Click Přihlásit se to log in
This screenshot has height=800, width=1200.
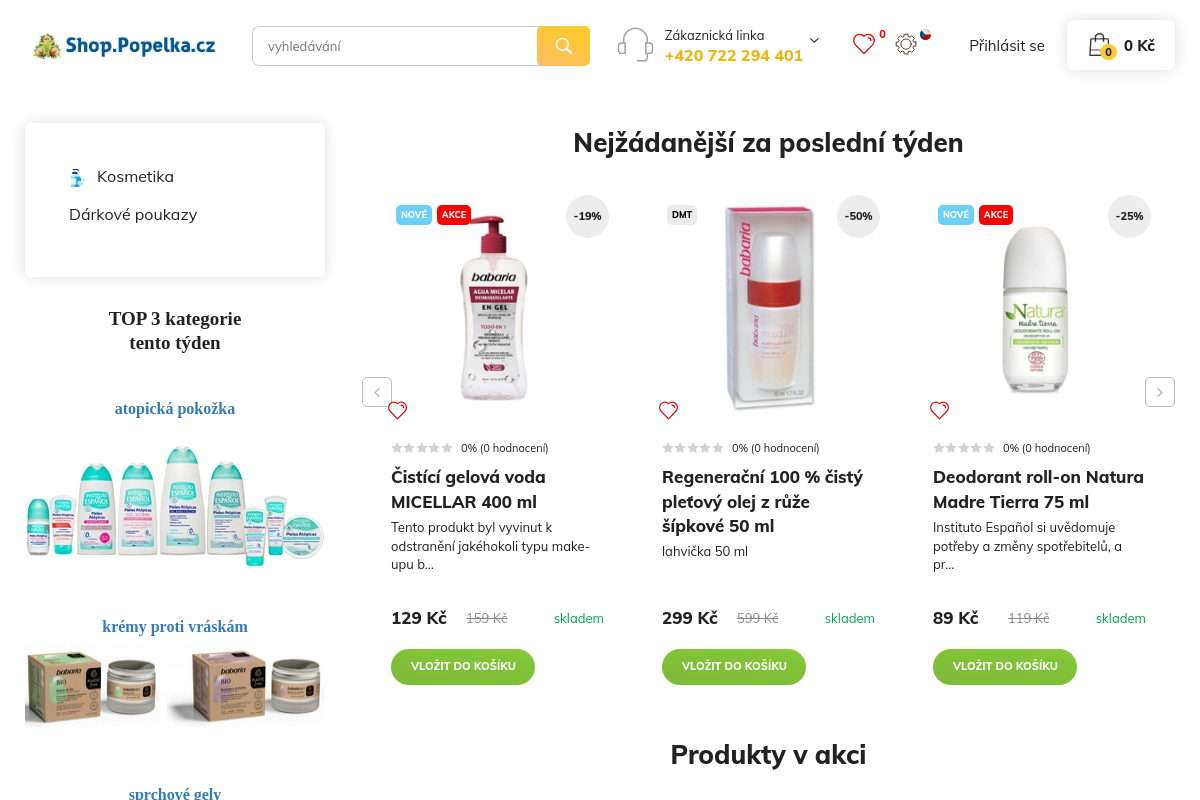point(1007,45)
